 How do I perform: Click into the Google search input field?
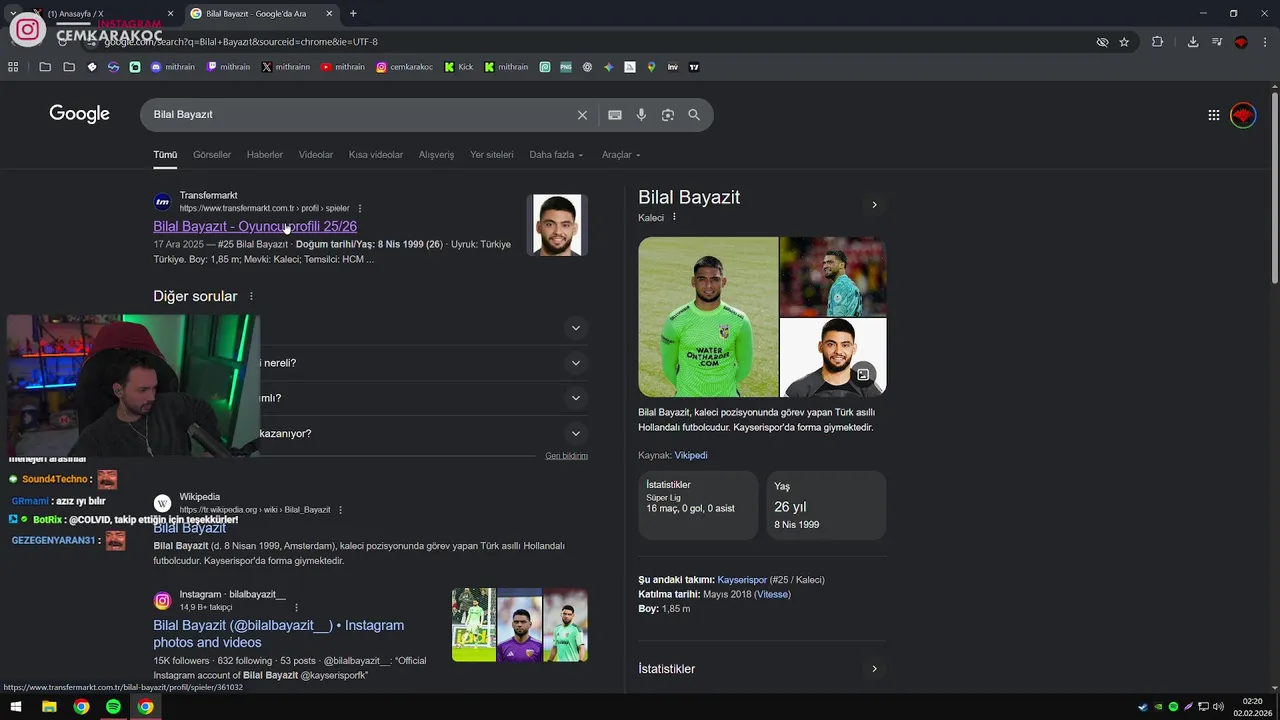click(x=360, y=115)
